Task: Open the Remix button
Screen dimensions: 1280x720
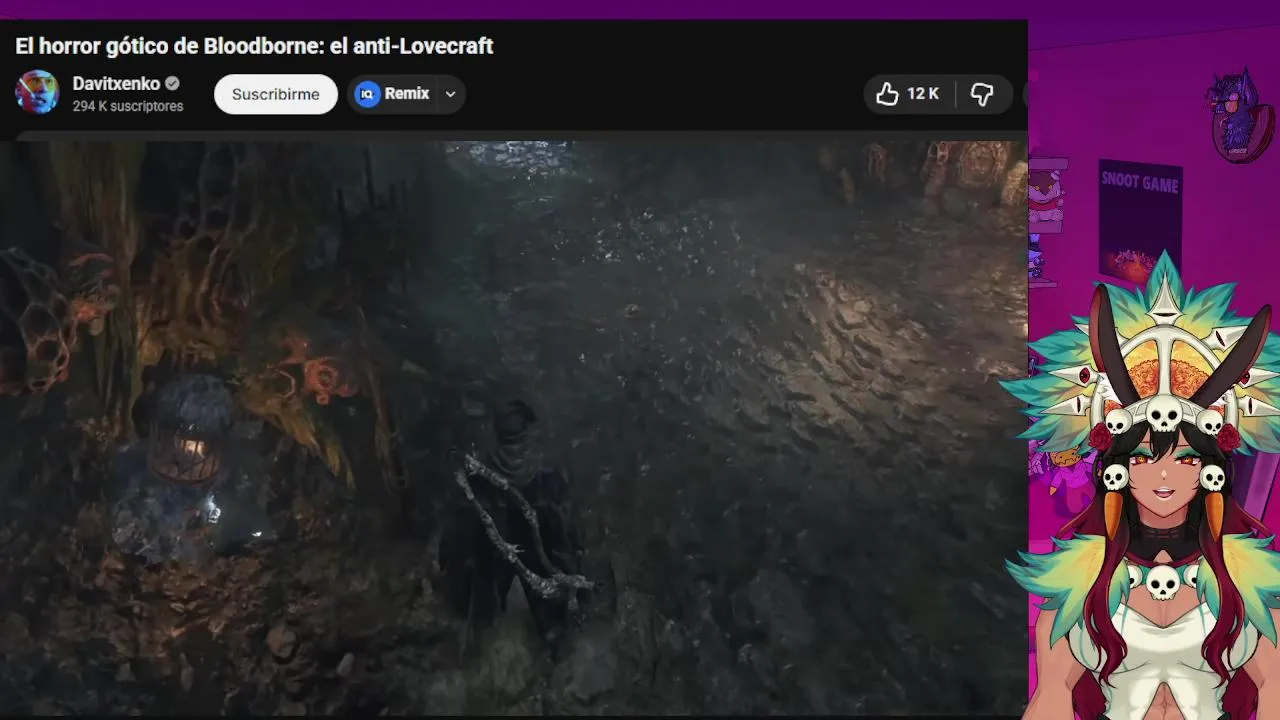Action: tap(393, 94)
